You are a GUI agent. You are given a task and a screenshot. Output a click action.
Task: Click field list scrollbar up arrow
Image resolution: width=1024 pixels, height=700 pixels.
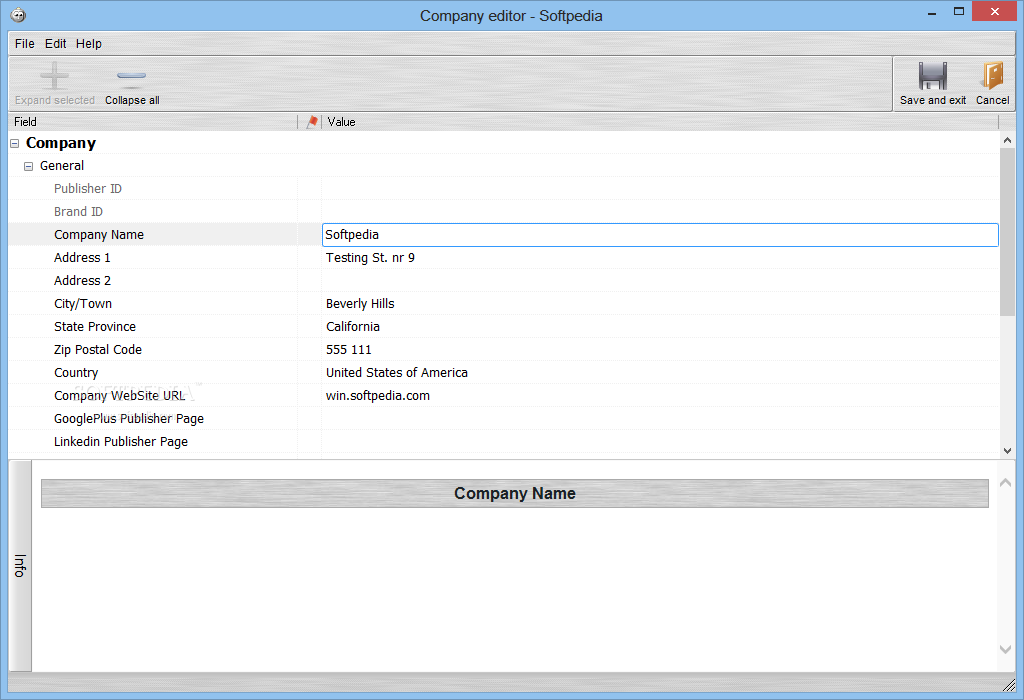(x=1007, y=140)
